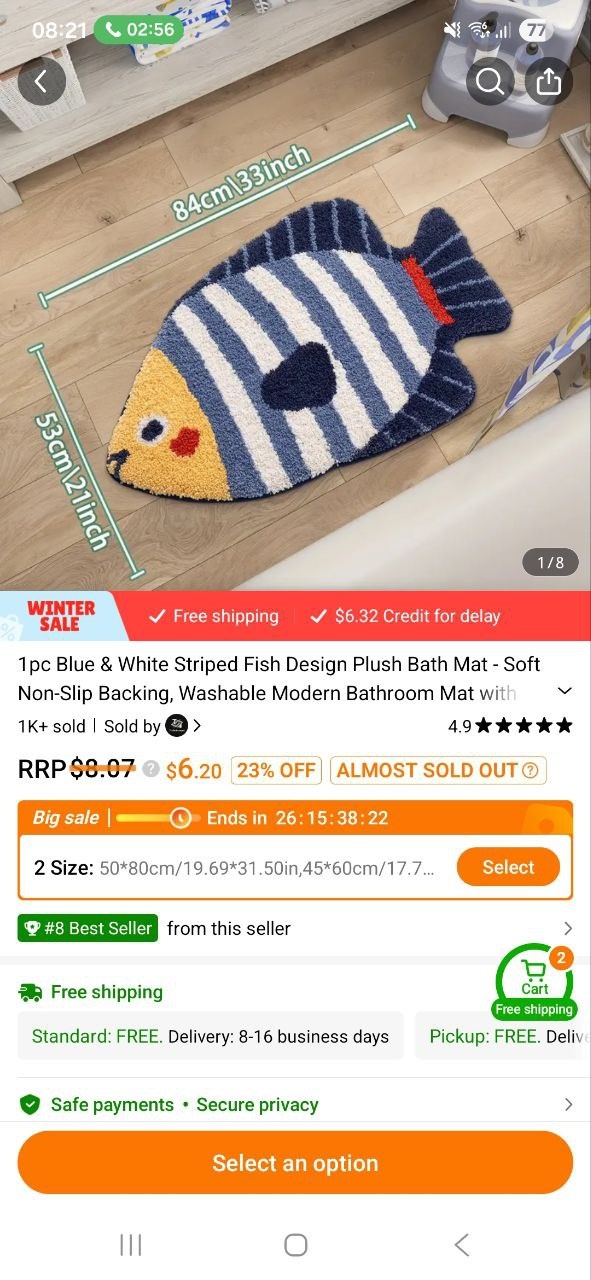591x1280 pixels.
Task: Tap the Select size button
Action: [x=509, y=867]
